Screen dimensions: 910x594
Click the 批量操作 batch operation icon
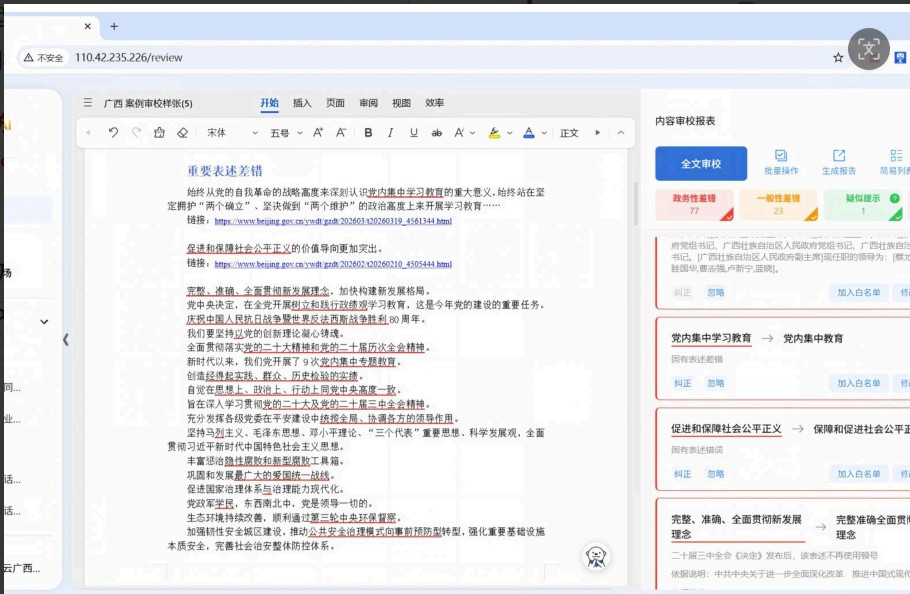click(x=781, y=162)
